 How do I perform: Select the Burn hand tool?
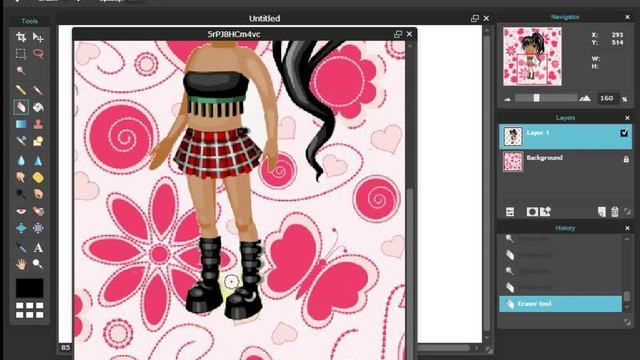click(38, 194)
